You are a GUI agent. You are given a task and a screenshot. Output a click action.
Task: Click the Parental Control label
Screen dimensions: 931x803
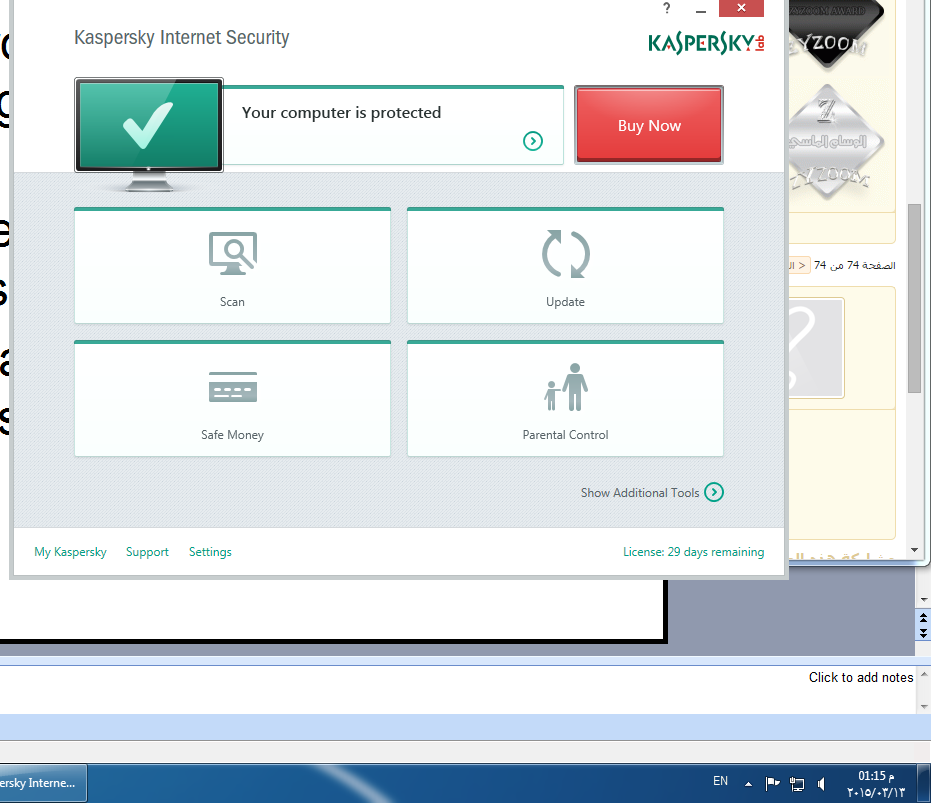pos(565,435)
